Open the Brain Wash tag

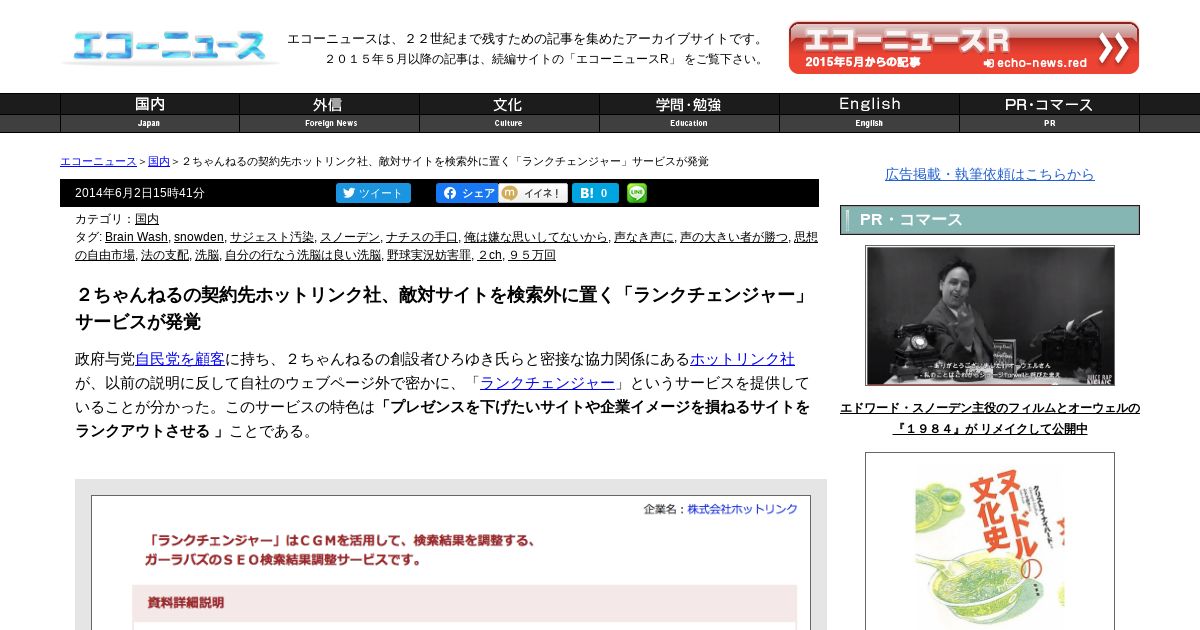[x=136, y=237]
